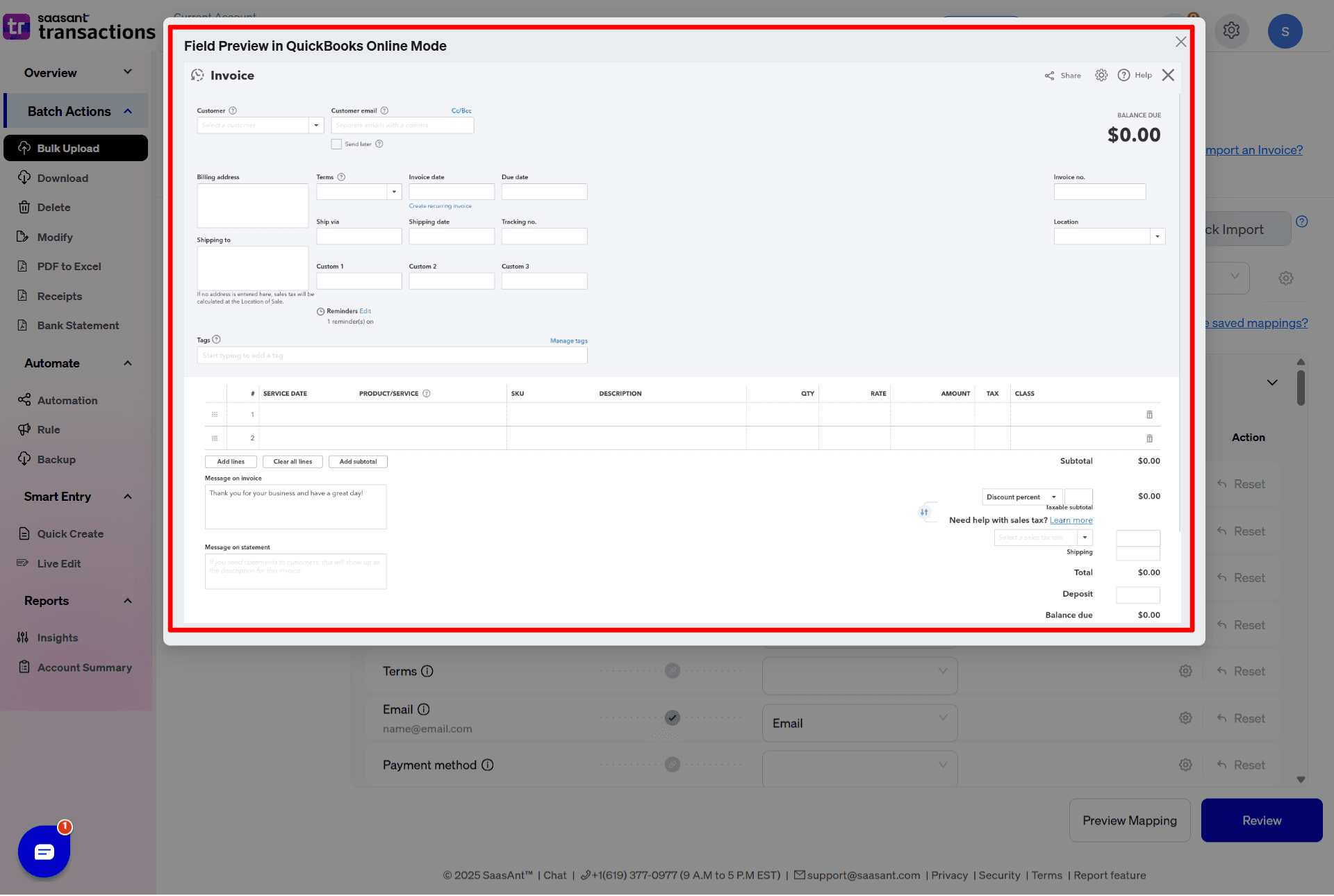
Task: Open the user profile avatar S
Action: (x=1285, y=31)
